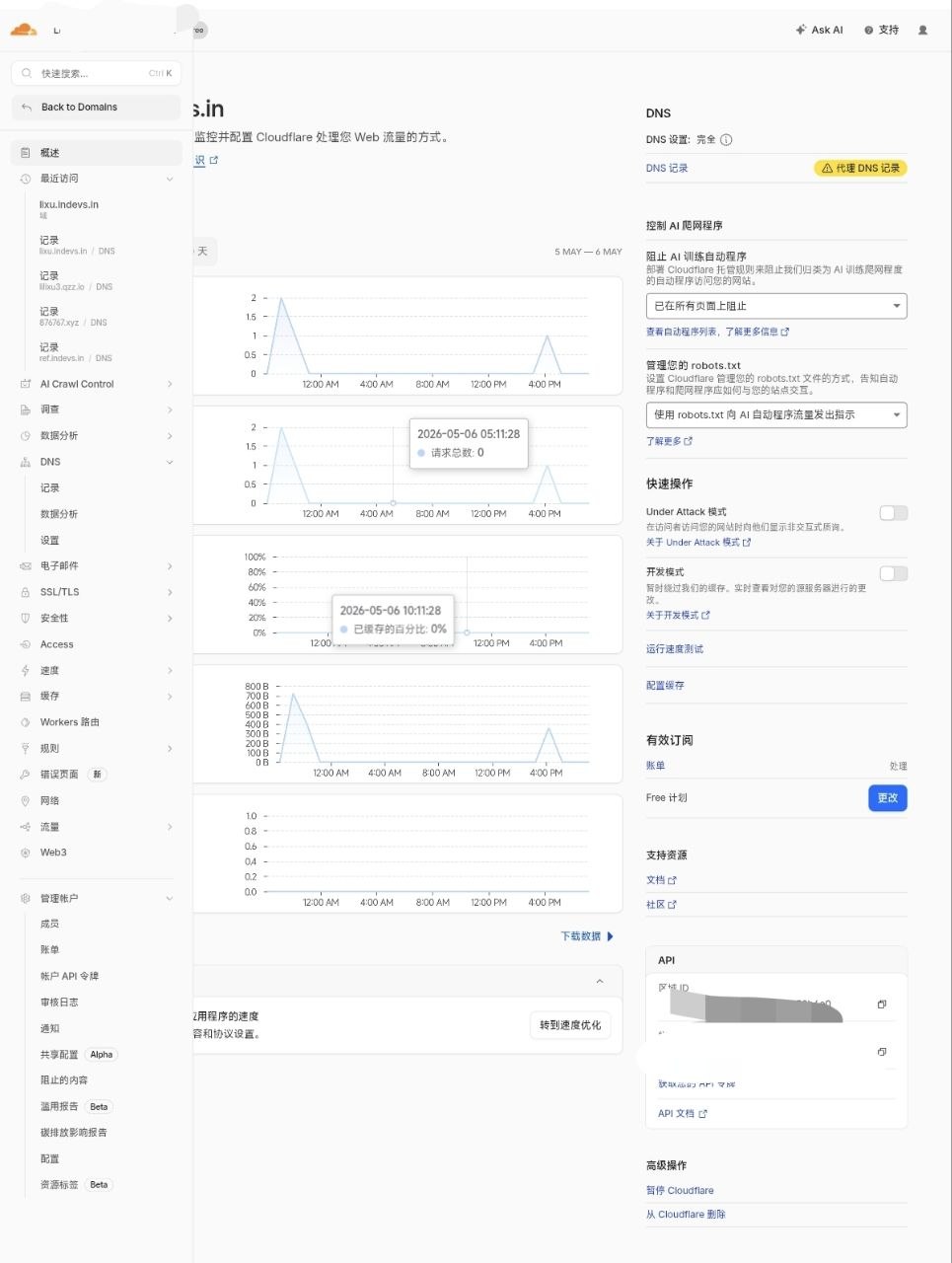The image size is (952, 1263).
Task: Open 成员 under 管理帐户
Action: pyautogui.click(x=50, y=924)
